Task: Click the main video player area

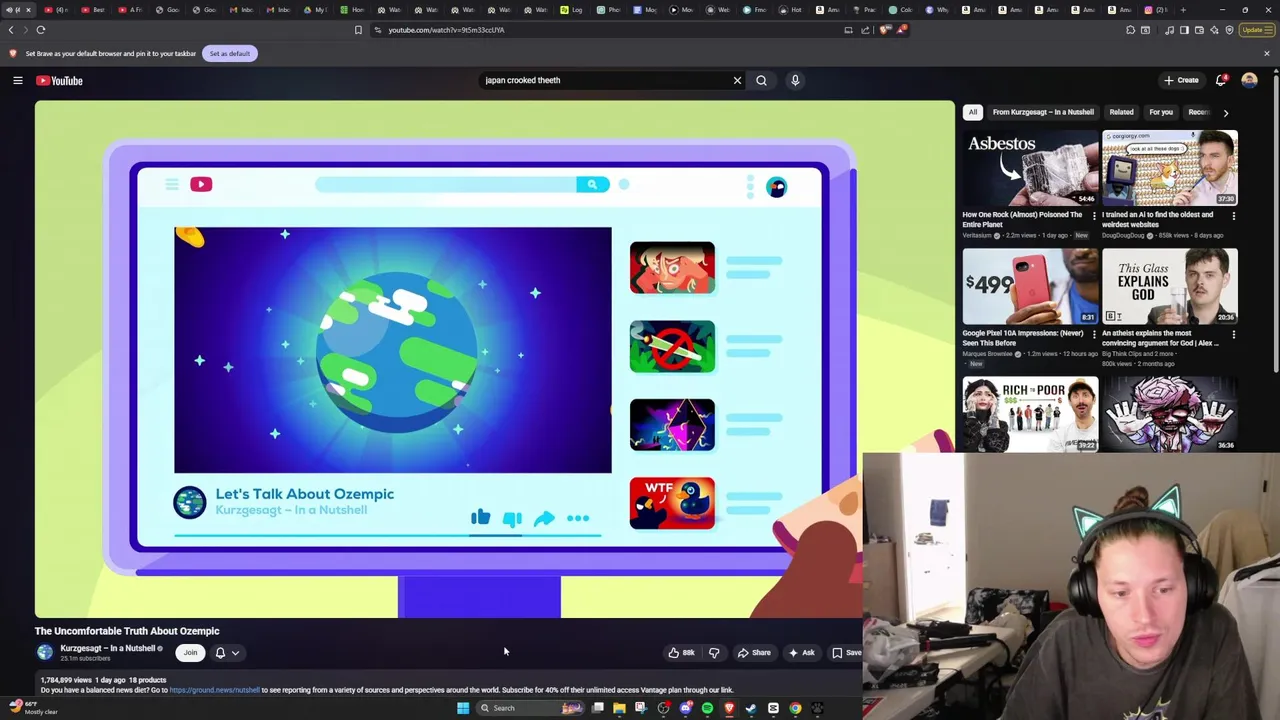Action: 495,359
